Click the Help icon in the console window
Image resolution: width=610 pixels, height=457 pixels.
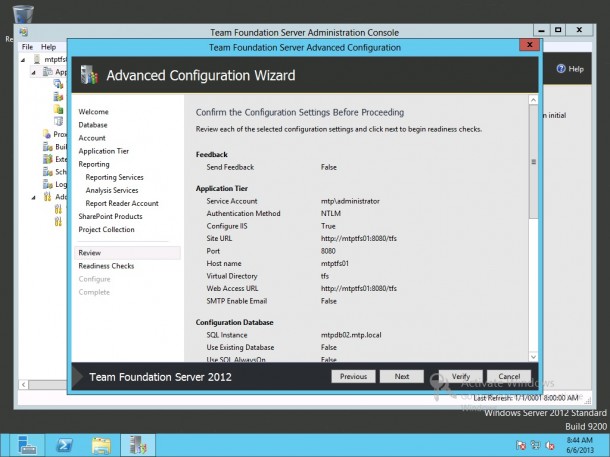(561, 69)
